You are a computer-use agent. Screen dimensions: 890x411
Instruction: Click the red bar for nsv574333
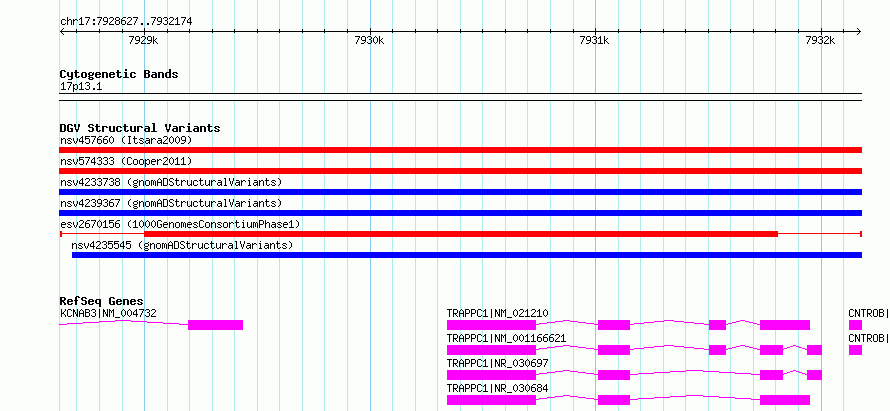pos(460,171)
